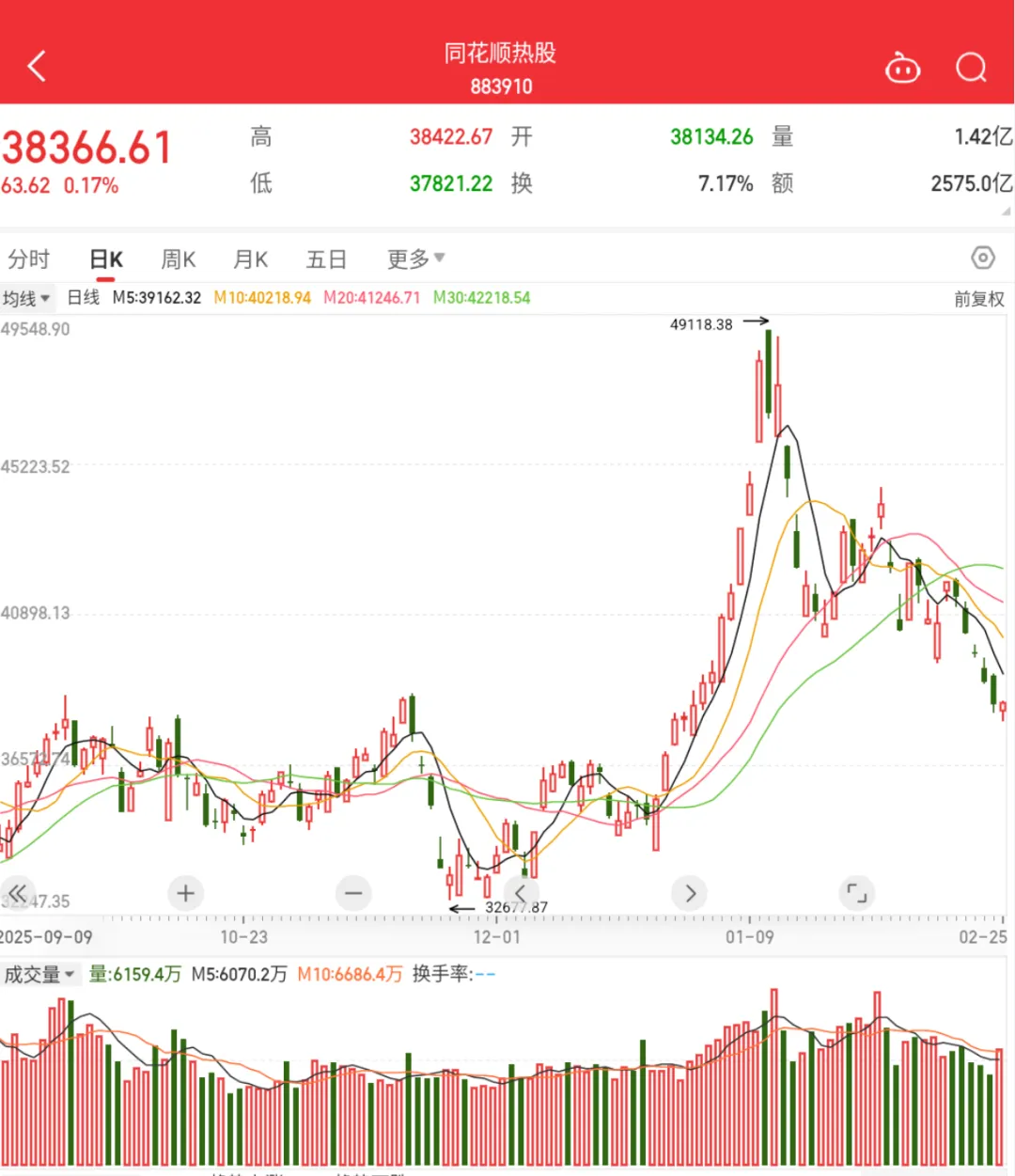The width and height of the screenshot is (1015, 1176).
Task: Jump to earliest data double-left arrow
Action: 17,893
